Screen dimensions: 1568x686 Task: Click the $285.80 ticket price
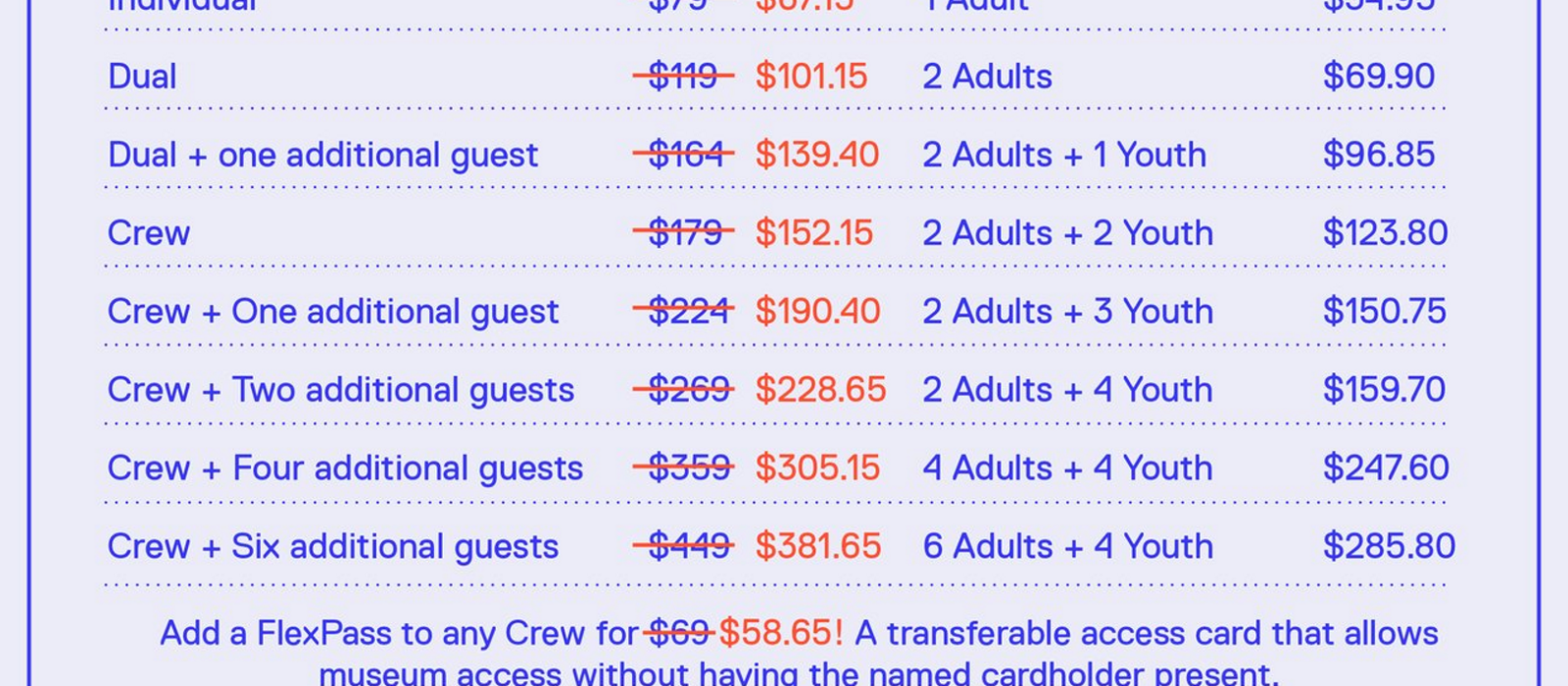point(1389,547)
